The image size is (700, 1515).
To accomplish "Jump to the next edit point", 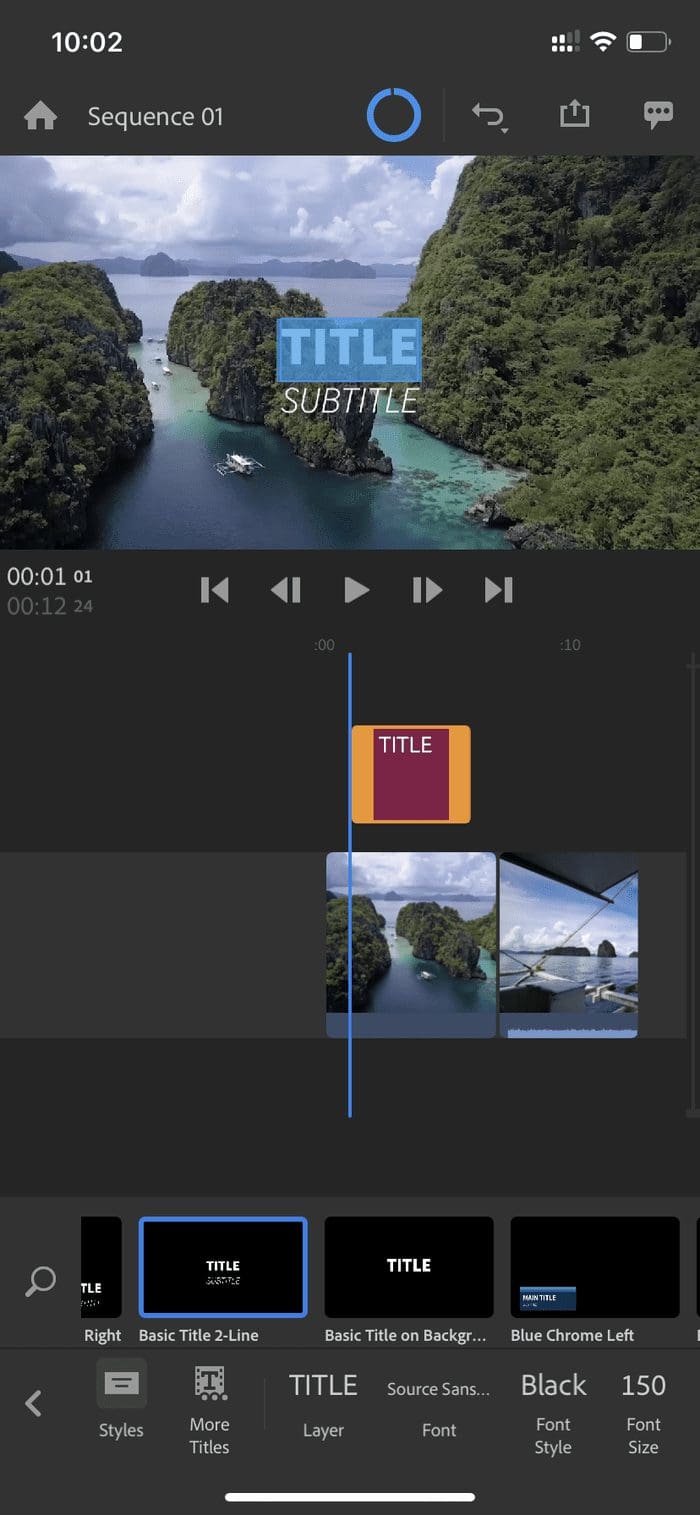I will [x=498, y=590].
